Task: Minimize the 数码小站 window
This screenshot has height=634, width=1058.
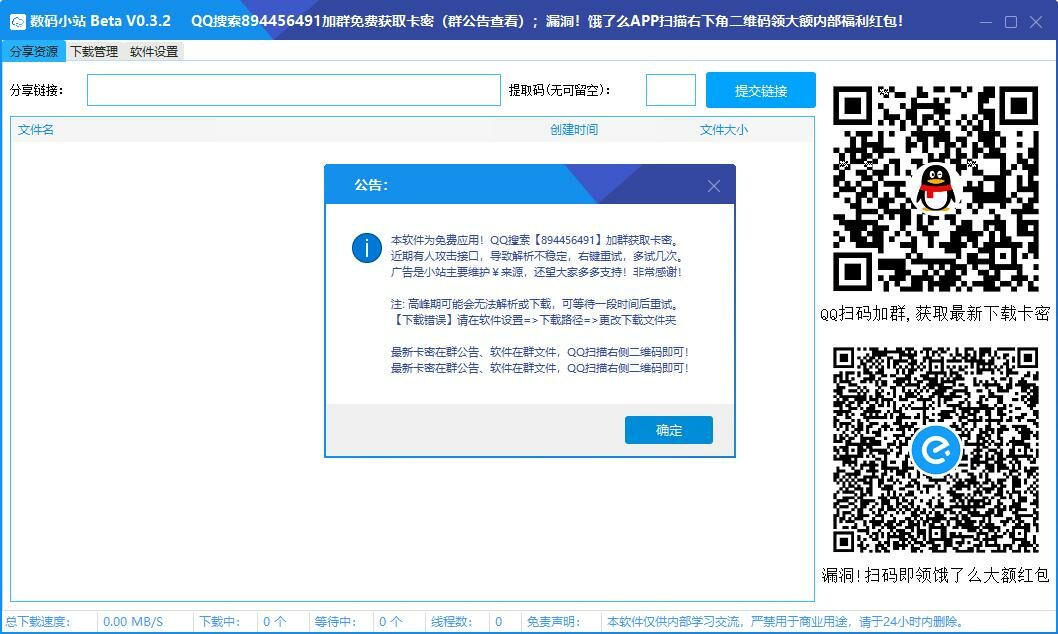Action: 986,21
